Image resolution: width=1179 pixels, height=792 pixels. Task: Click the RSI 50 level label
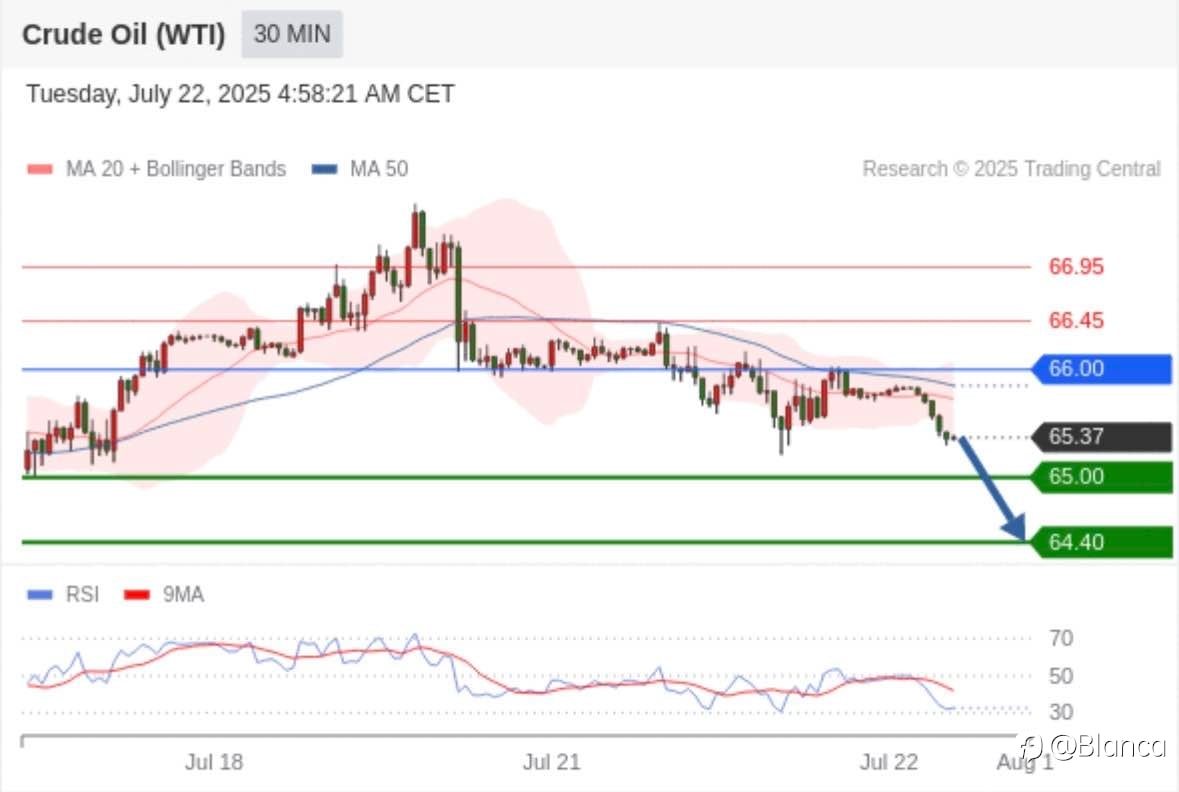1061,676
